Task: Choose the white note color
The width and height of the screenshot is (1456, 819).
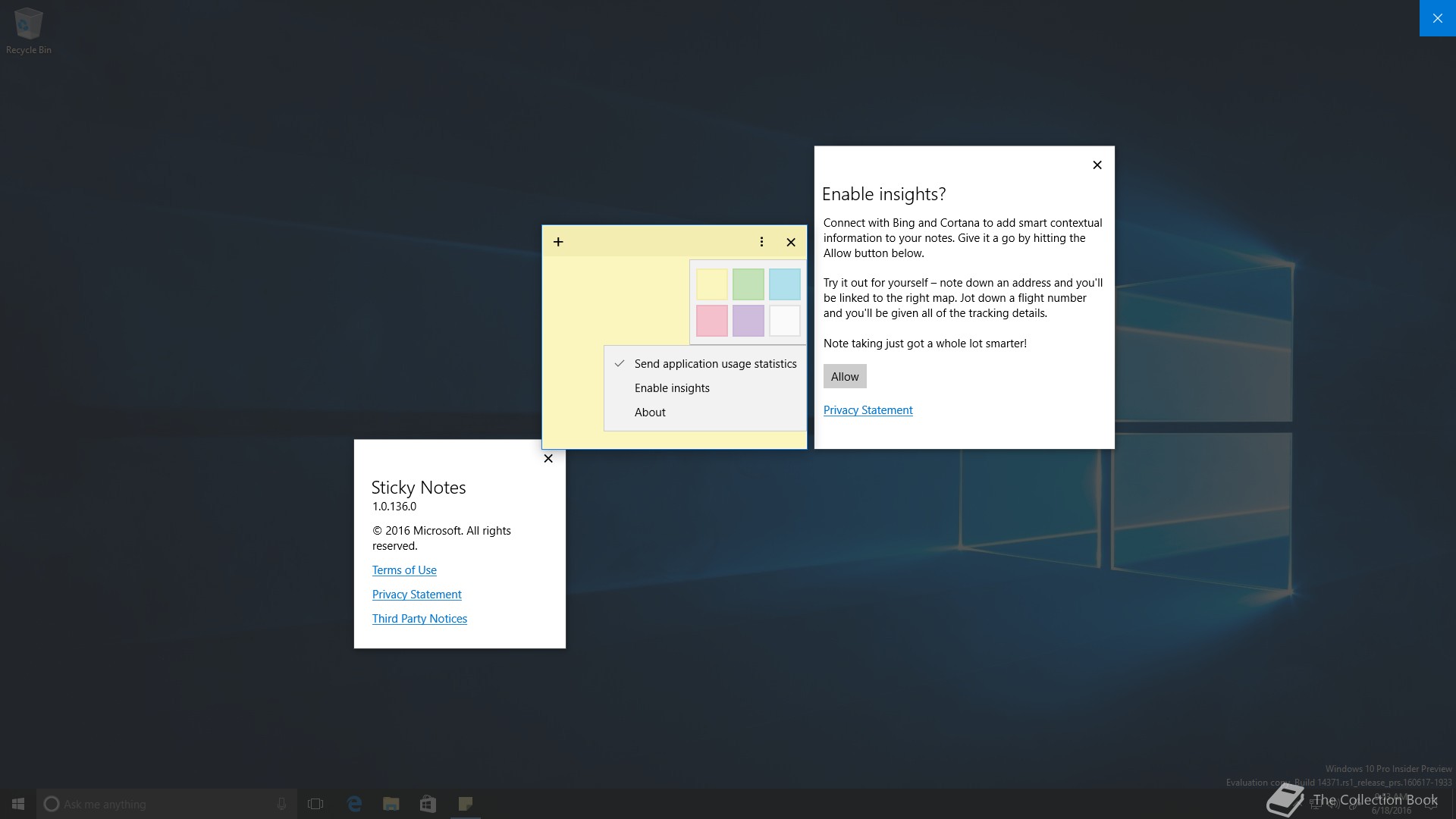Action: click(785, 321)
